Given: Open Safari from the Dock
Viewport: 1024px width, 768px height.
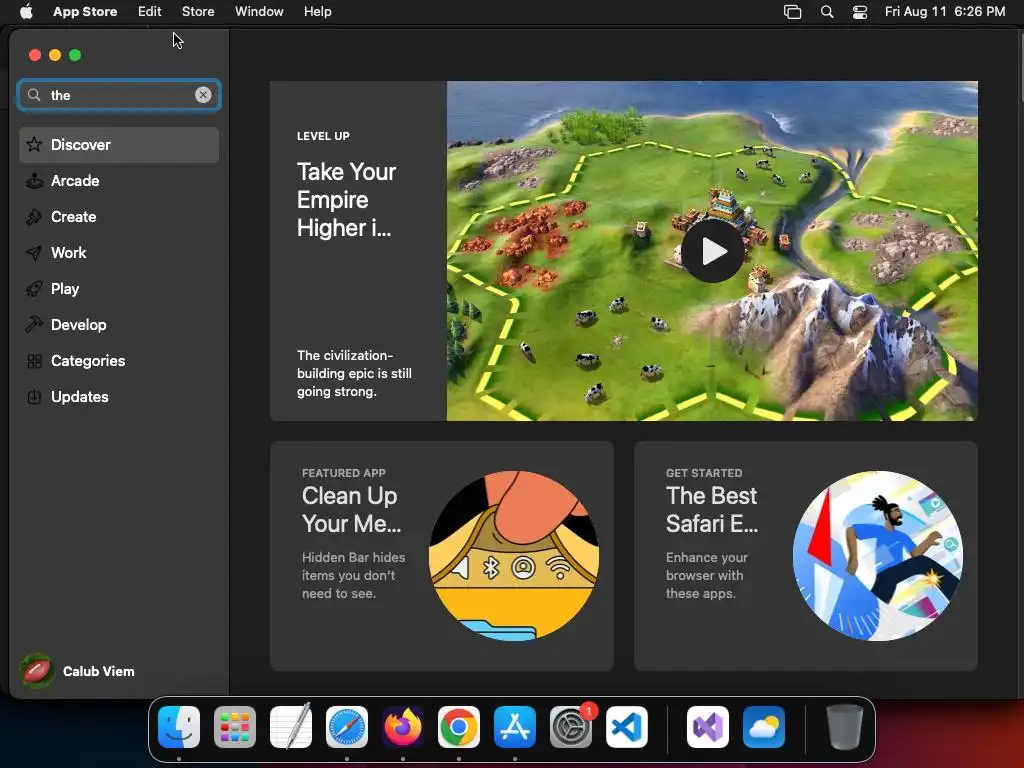Looking at the screenshot, I should 347,727.
